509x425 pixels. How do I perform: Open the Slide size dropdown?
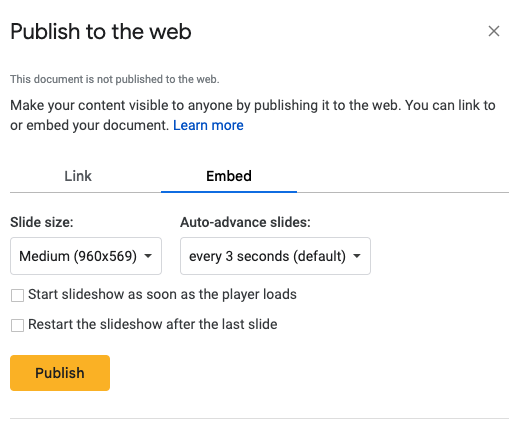point(86,256)
